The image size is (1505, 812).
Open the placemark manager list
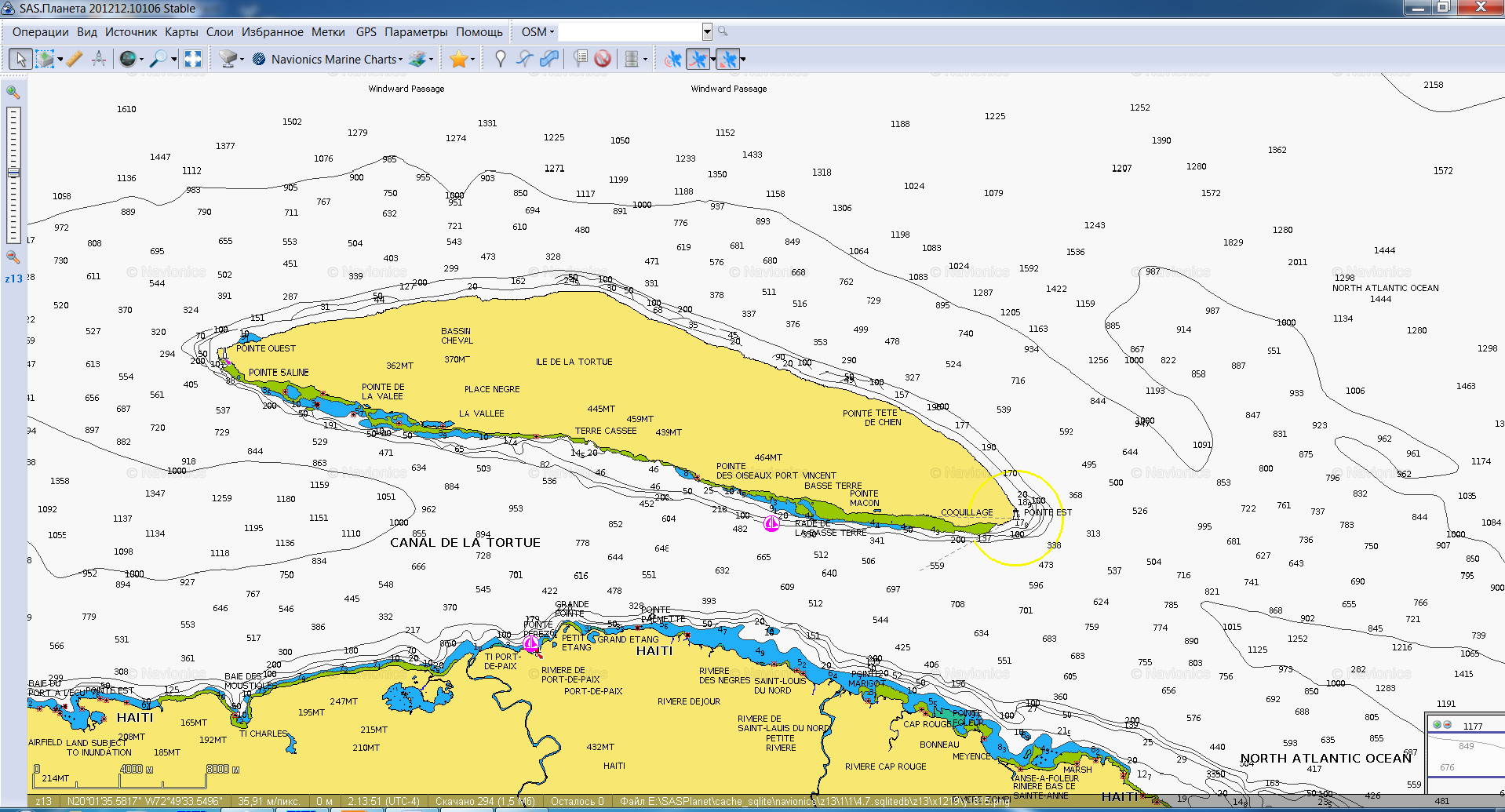tap(580, 59)
